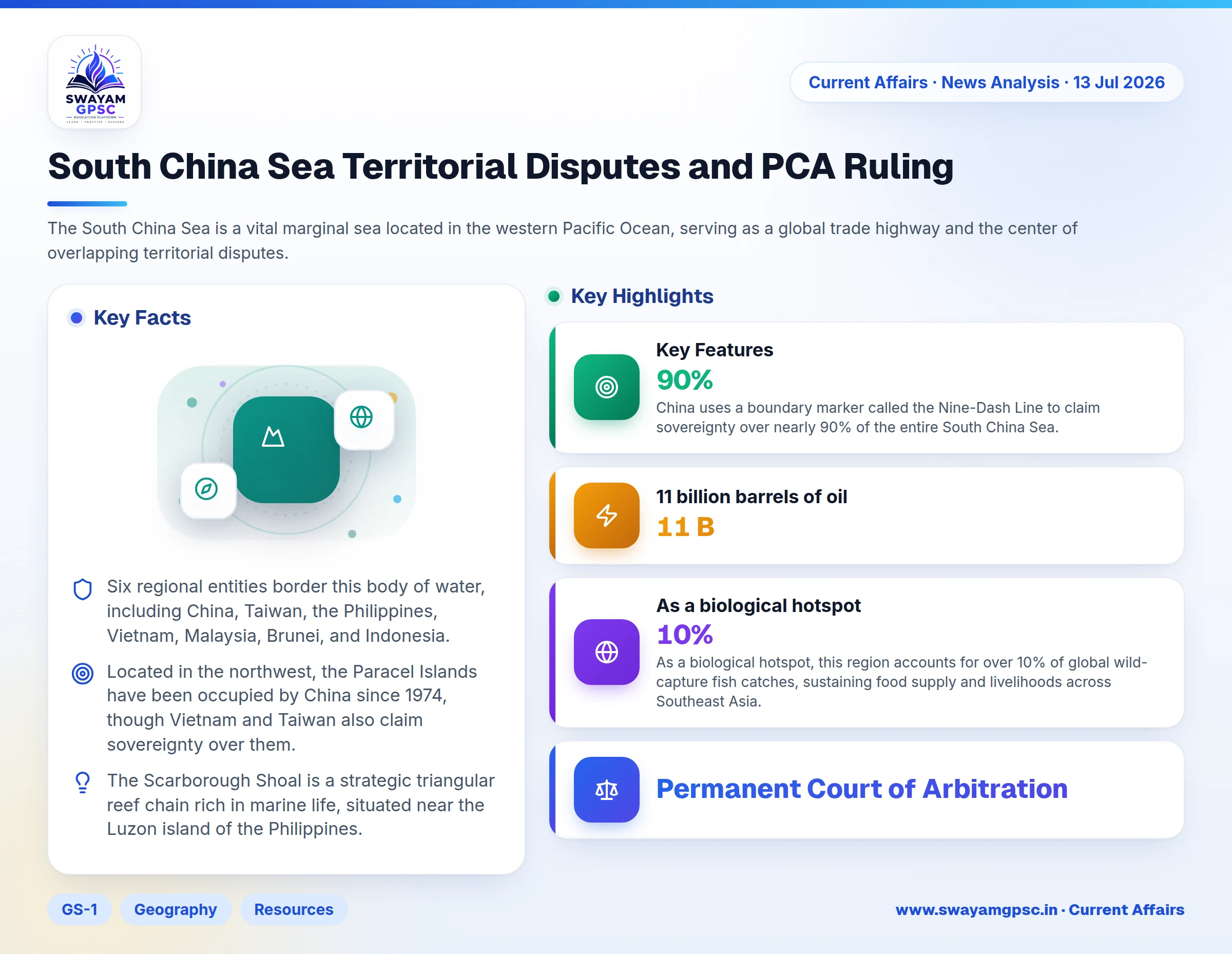Click the As a biological hotspot title

(758, 605)
